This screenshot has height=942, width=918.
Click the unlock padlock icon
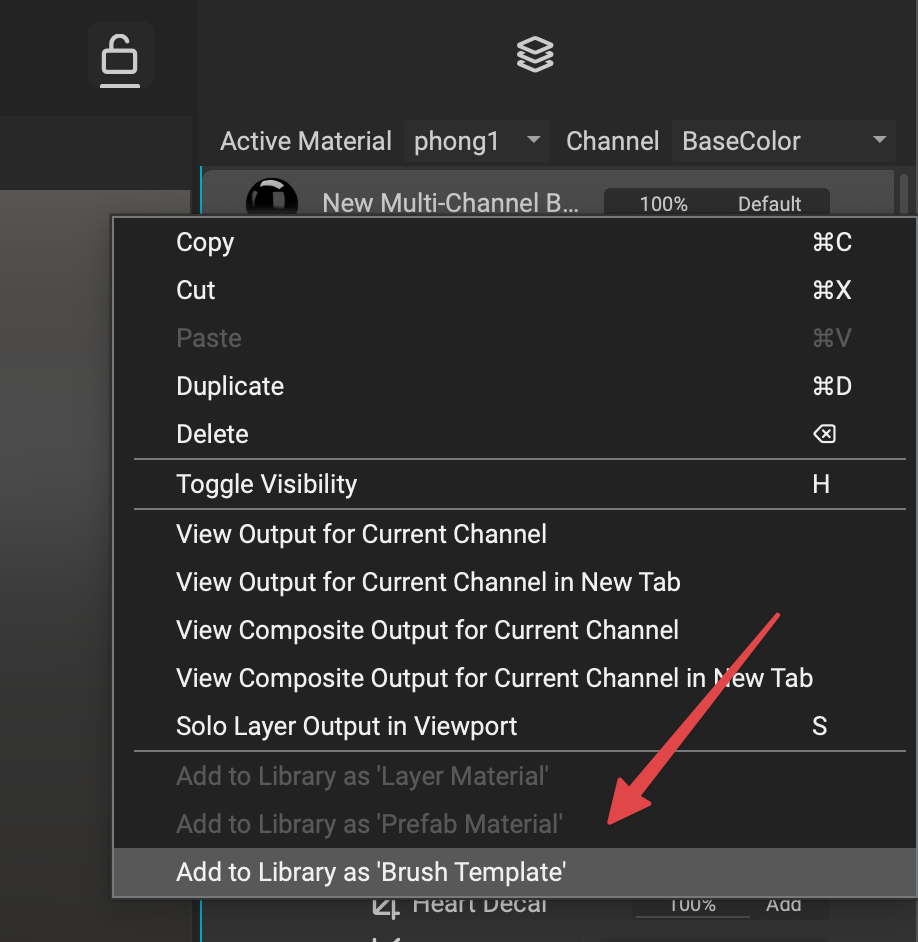tap(120, 55)
